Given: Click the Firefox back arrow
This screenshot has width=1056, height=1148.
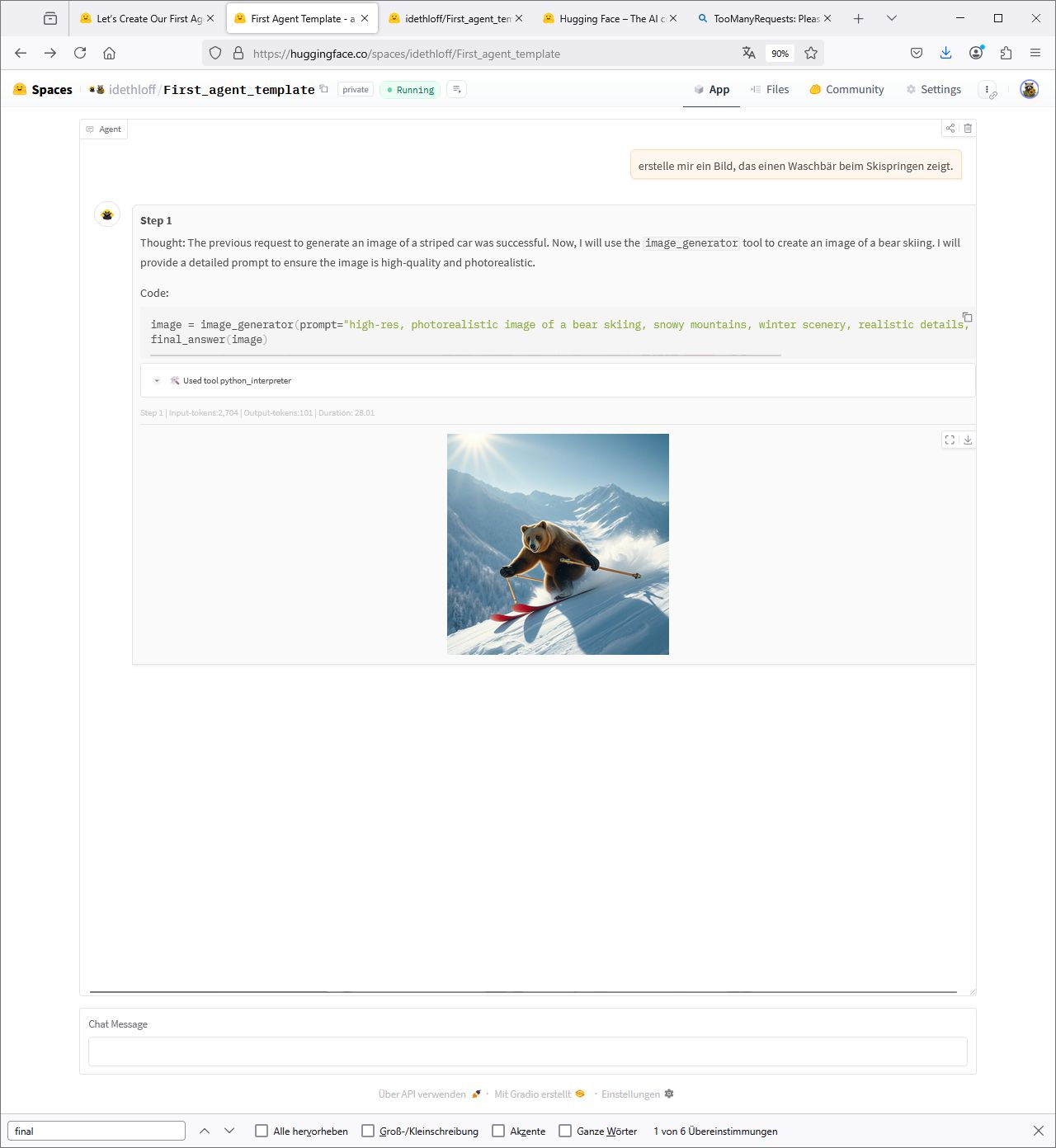Looking at the screenshot, I should tap(21, 53).
